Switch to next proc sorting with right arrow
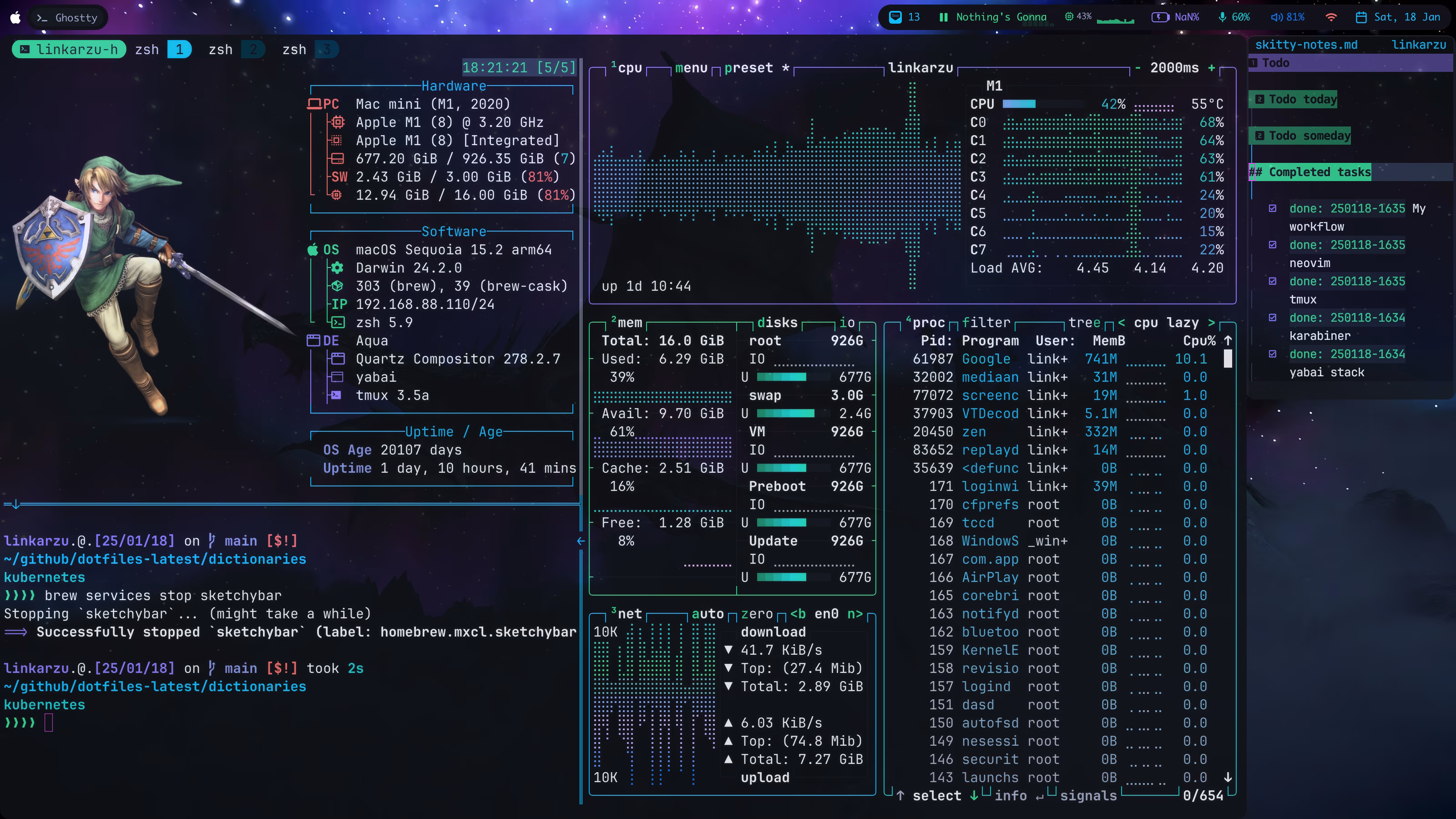 click(1211, 322)
